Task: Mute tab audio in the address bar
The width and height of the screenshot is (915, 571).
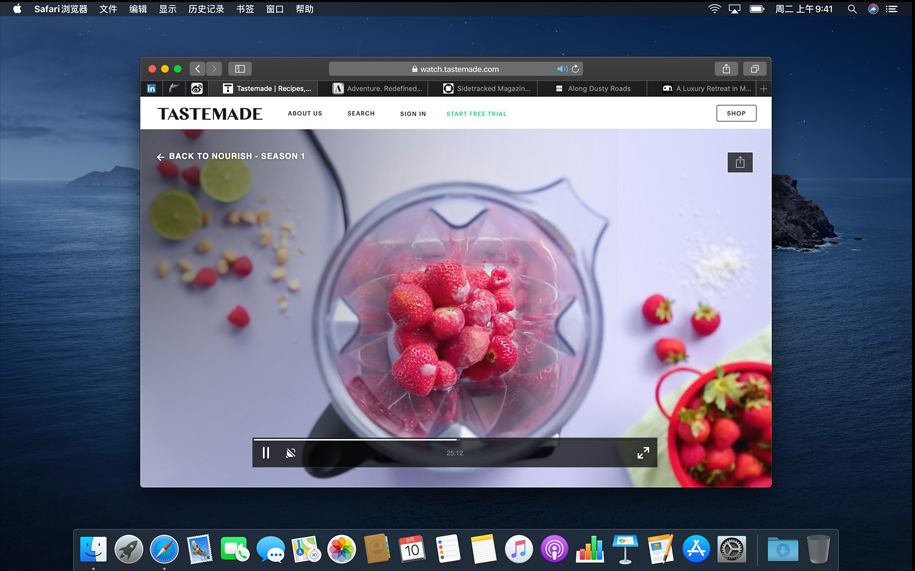Action: [x=562, y=69]
